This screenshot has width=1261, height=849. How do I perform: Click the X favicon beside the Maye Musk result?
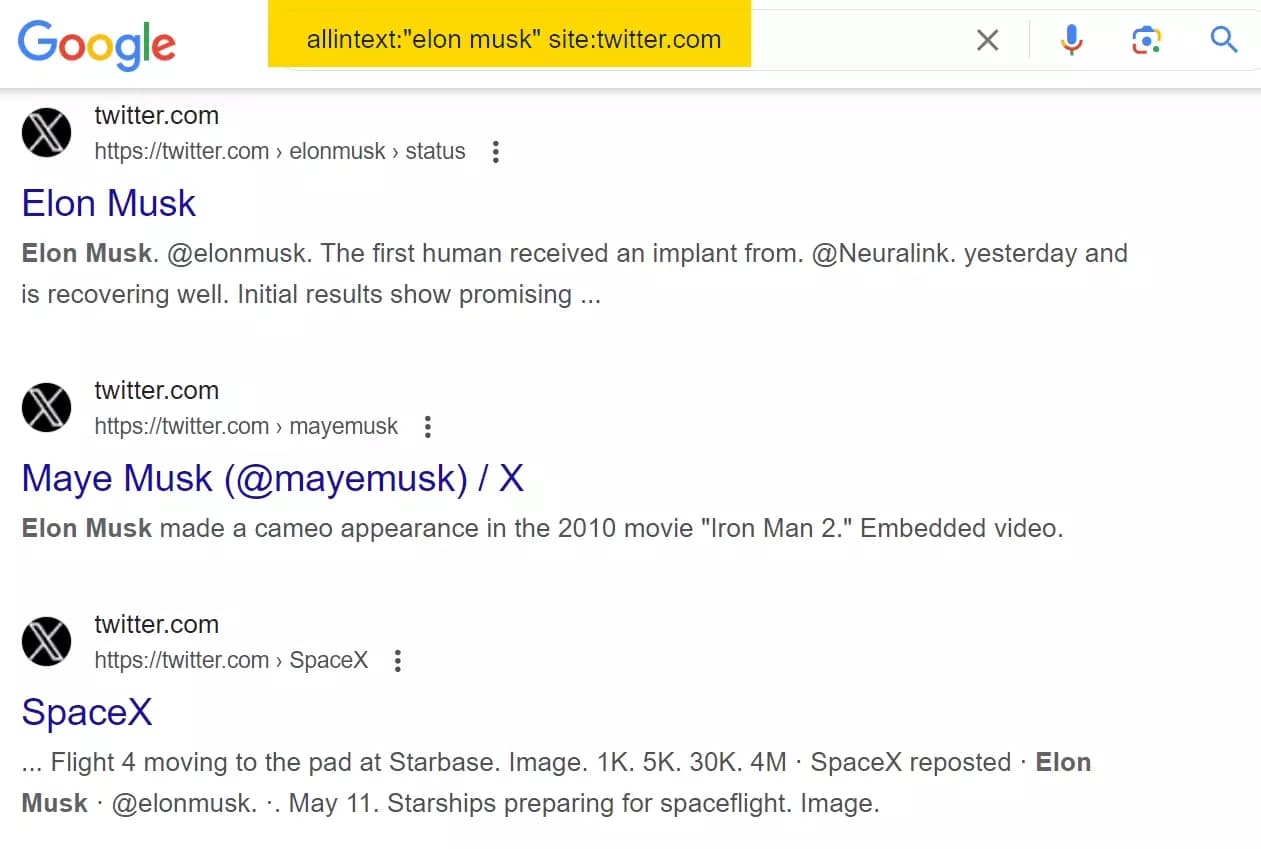coord(46,407)
